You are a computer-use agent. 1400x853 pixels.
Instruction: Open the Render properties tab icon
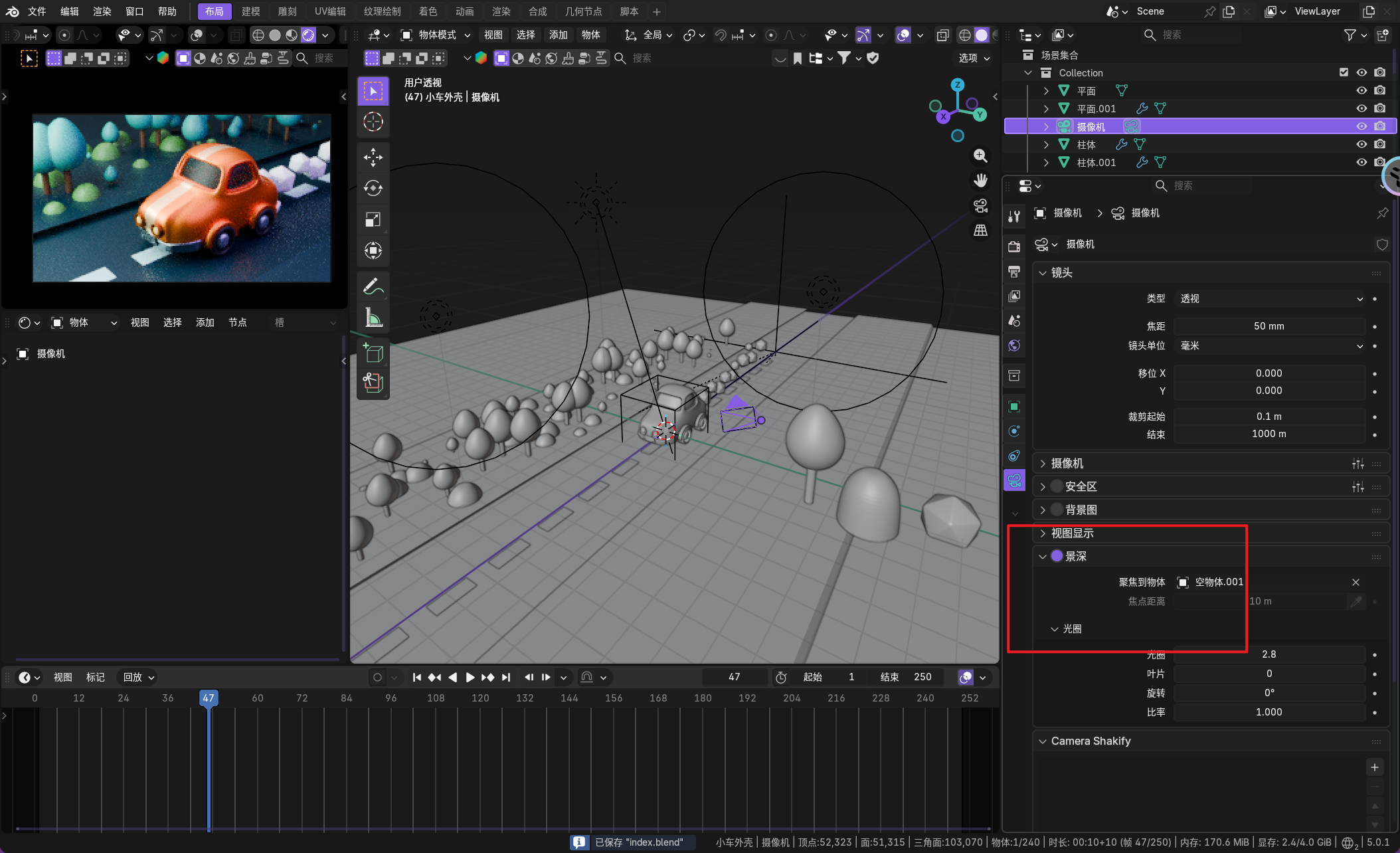[1014, 246]
